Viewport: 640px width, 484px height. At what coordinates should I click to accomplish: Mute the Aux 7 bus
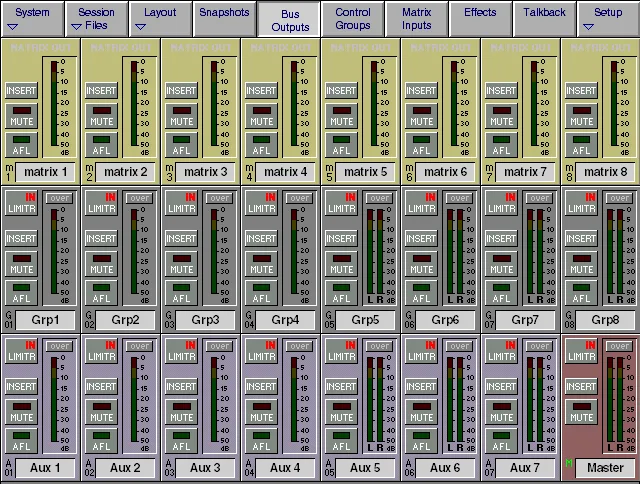pyautogui.click(x=502, y=413)
